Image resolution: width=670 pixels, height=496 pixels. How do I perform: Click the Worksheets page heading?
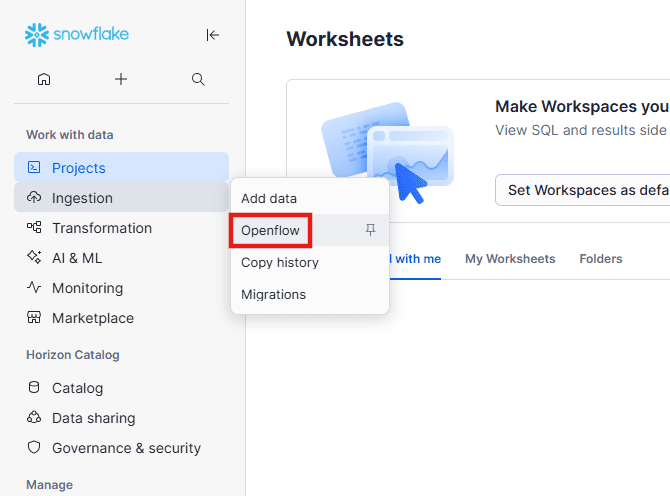[x=345, y=39]
